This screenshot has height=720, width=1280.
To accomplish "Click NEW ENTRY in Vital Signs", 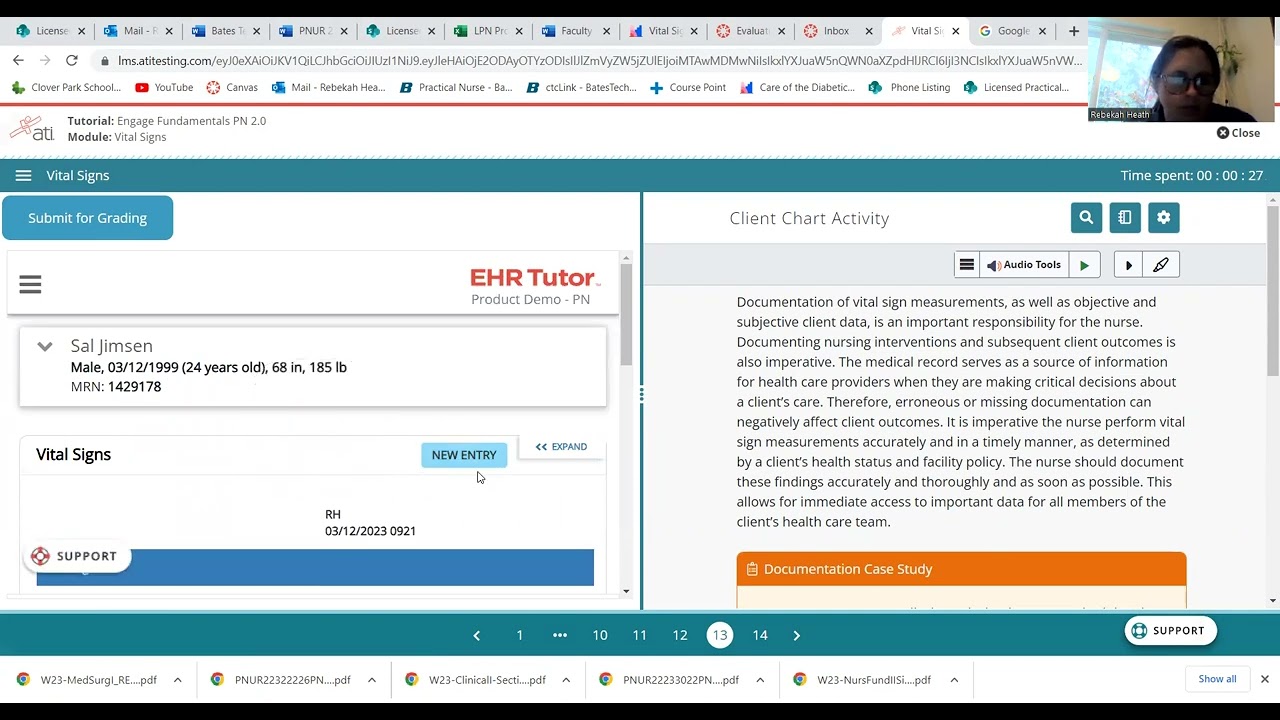I will 464,455.
